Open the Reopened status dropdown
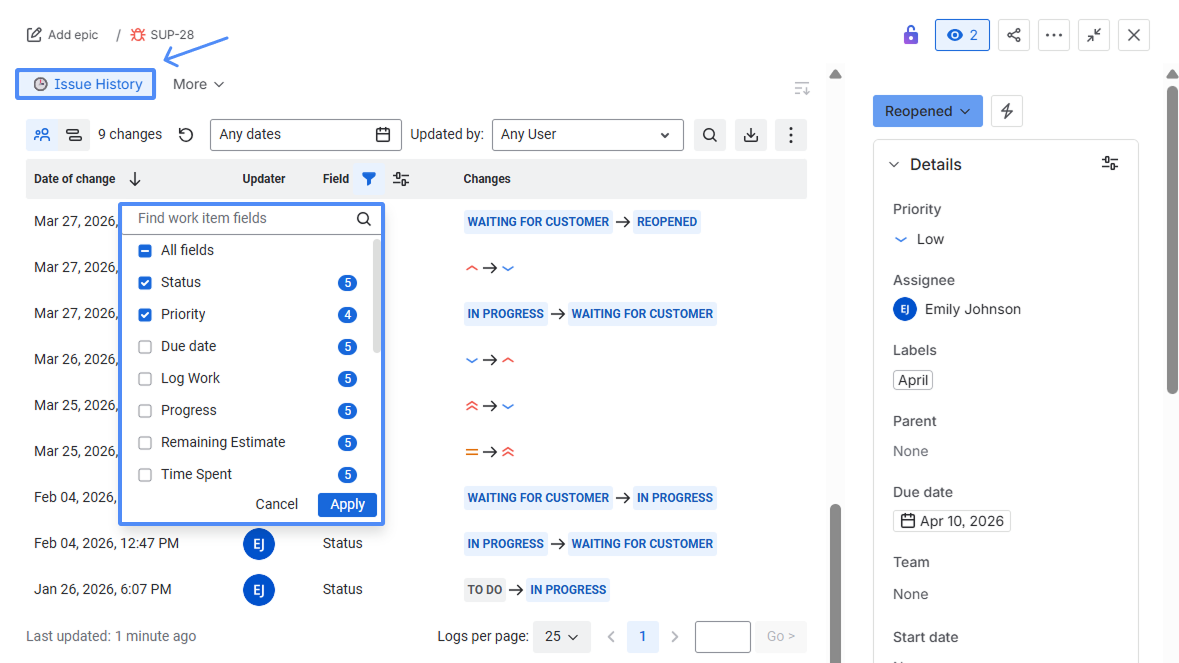 927,111
